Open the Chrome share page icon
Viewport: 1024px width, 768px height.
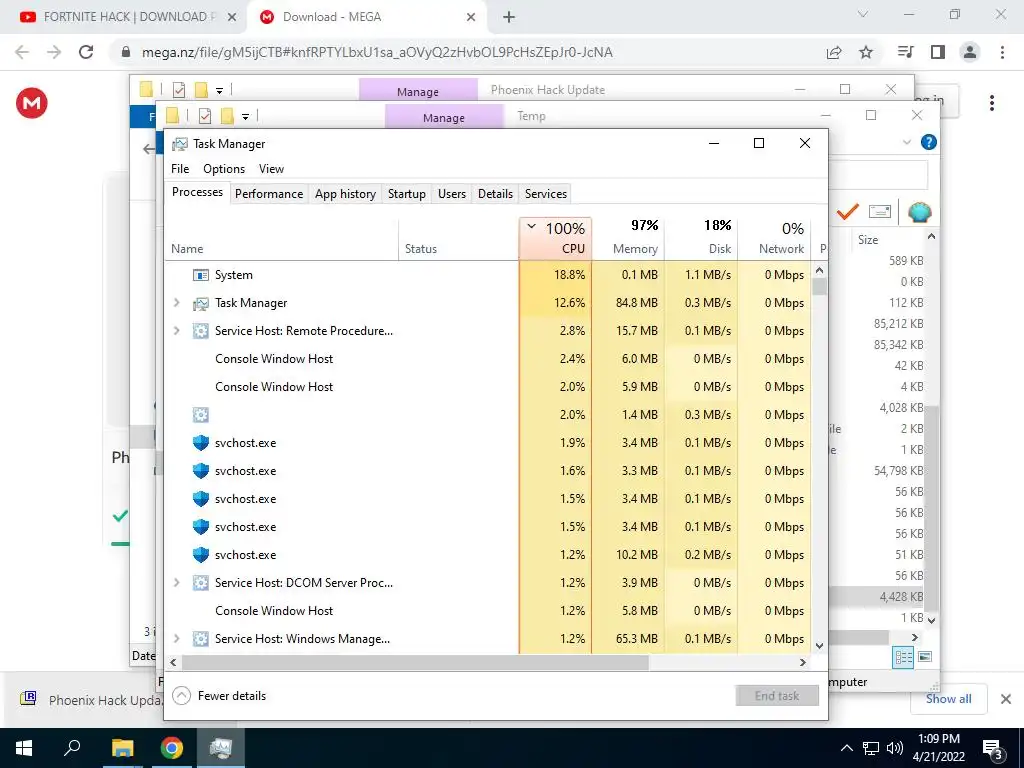click(834, 52)
